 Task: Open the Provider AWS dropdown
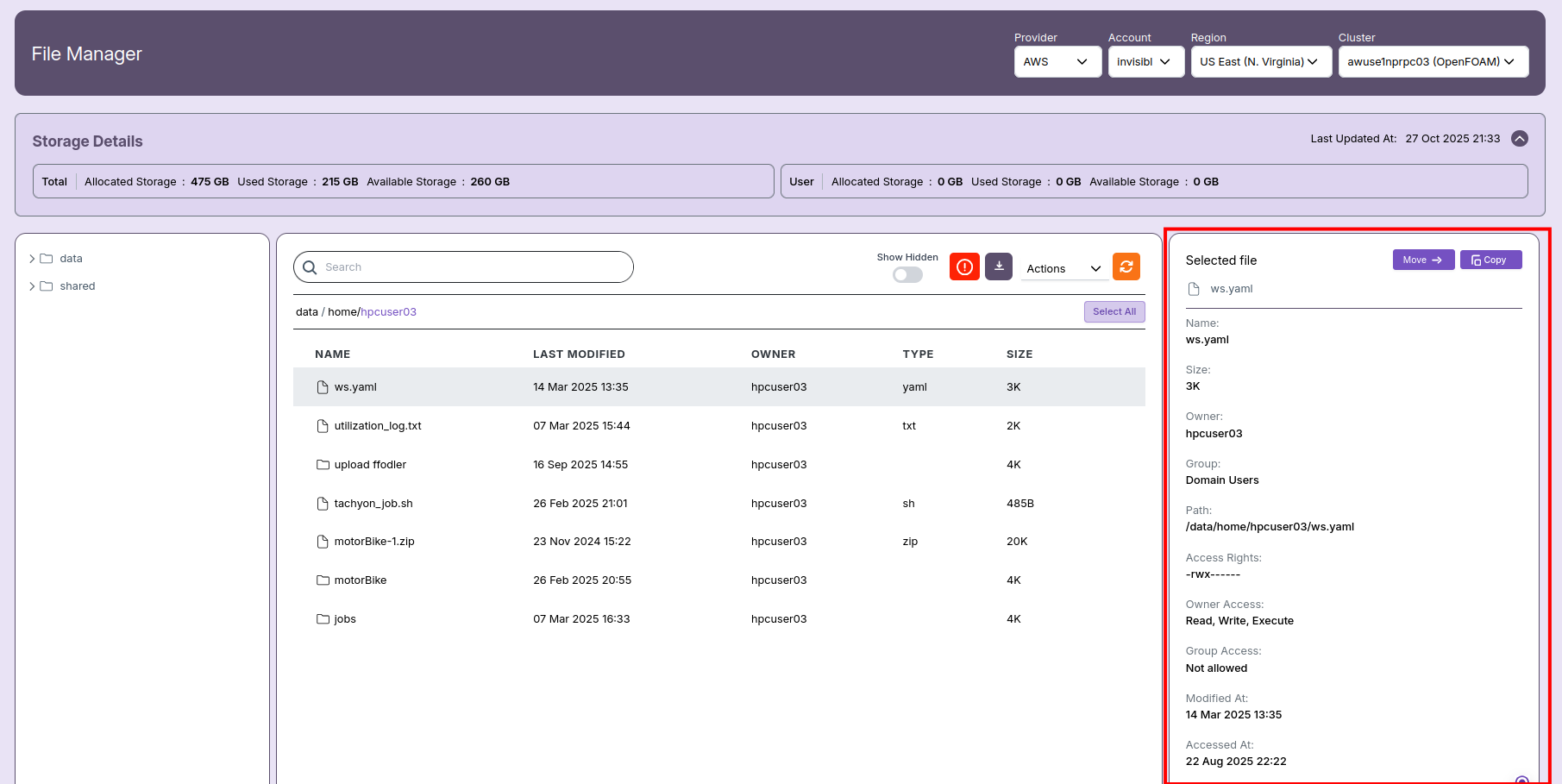(x=1057, y=62)
